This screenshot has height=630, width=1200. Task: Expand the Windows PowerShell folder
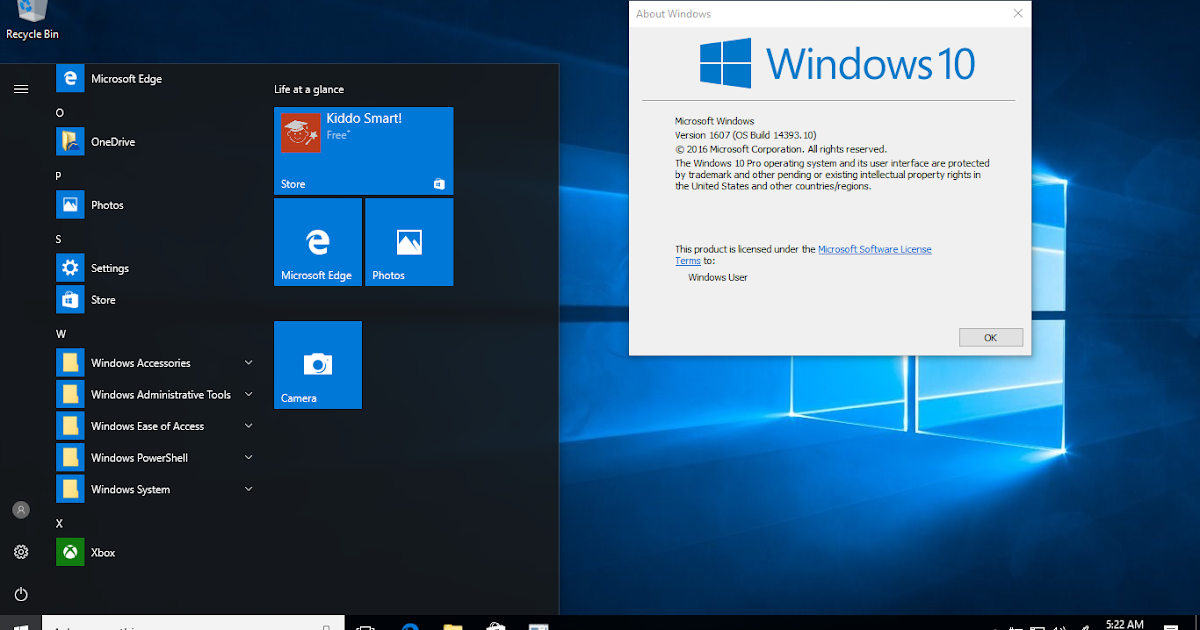pos(155,458)
